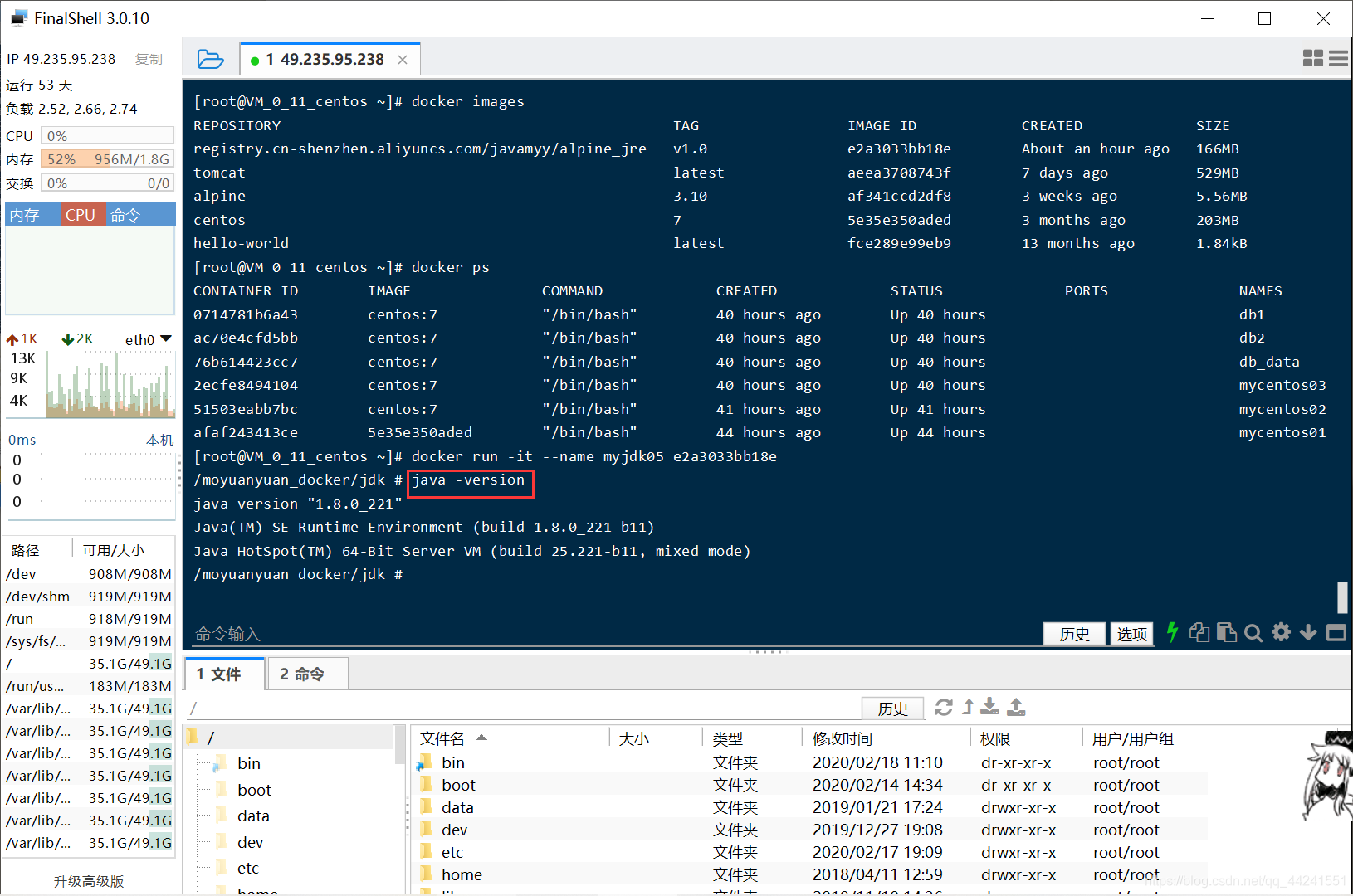Open the main menu lines icon
Screen dimensions: 1353x896
coord(1338,58)
